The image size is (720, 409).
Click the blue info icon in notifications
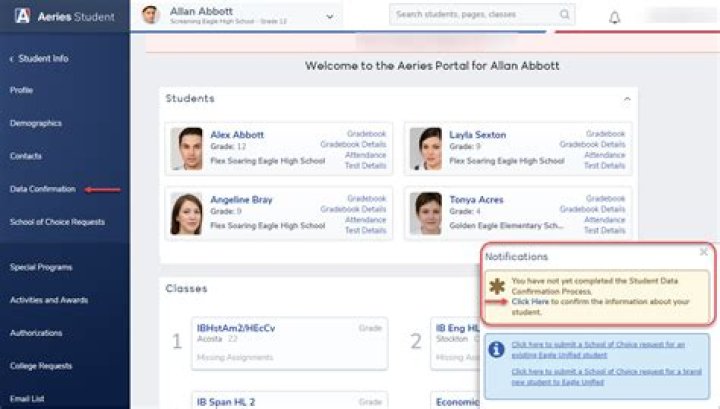click(x=496, y=349)
